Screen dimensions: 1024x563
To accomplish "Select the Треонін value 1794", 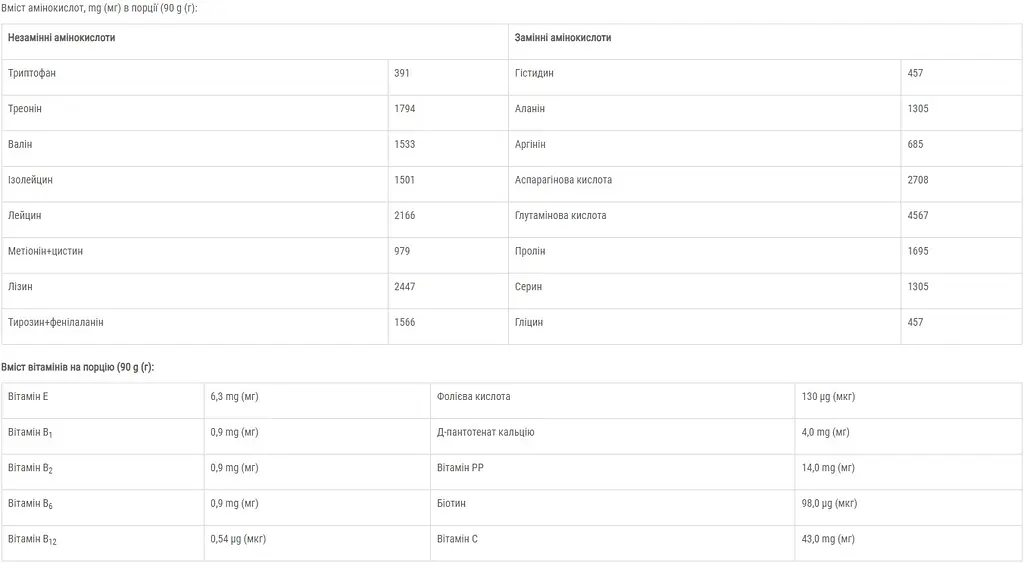I will pyautogui.click(x=404, y=109).
